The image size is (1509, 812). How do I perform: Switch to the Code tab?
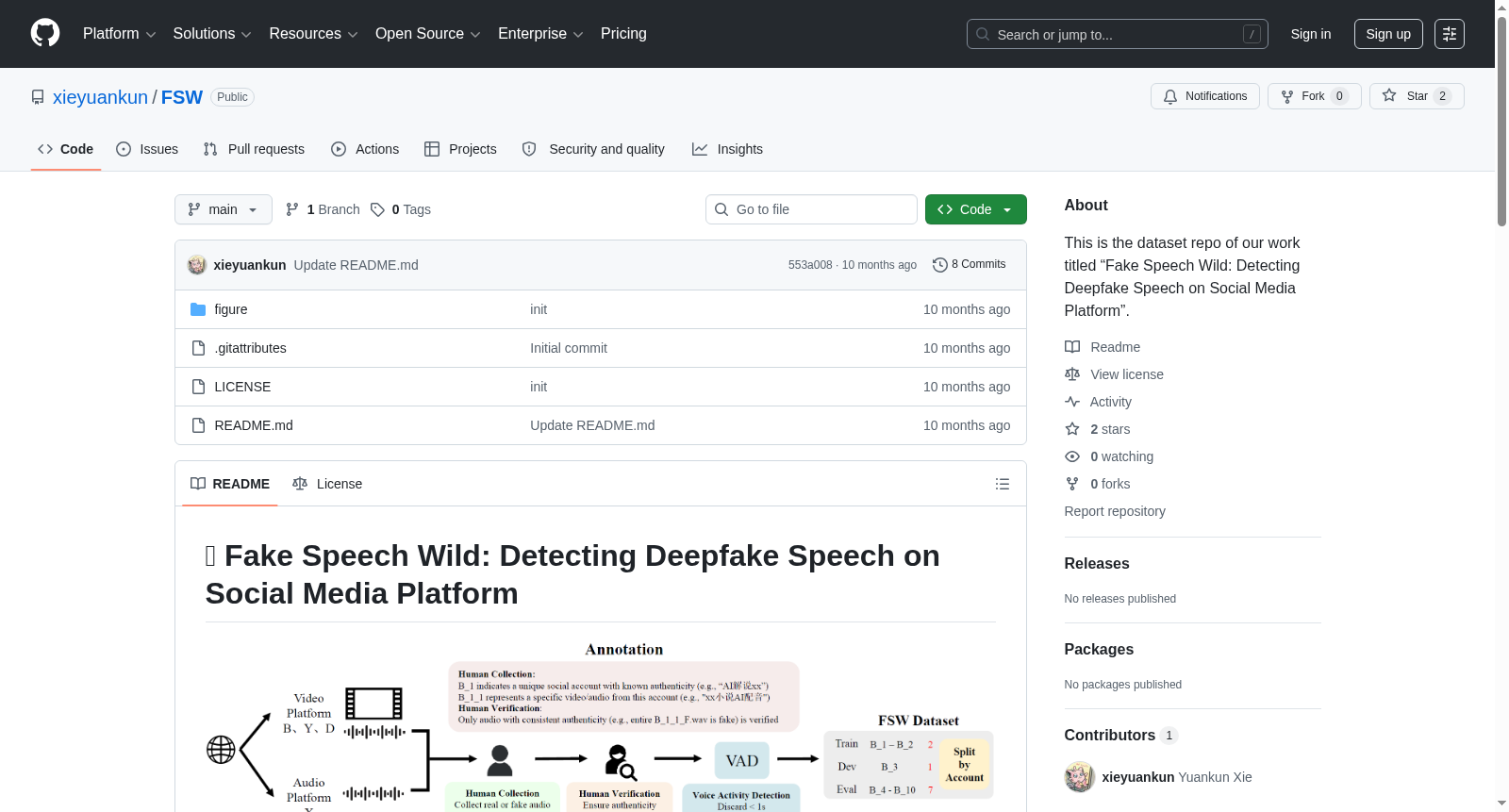point(66,149)
